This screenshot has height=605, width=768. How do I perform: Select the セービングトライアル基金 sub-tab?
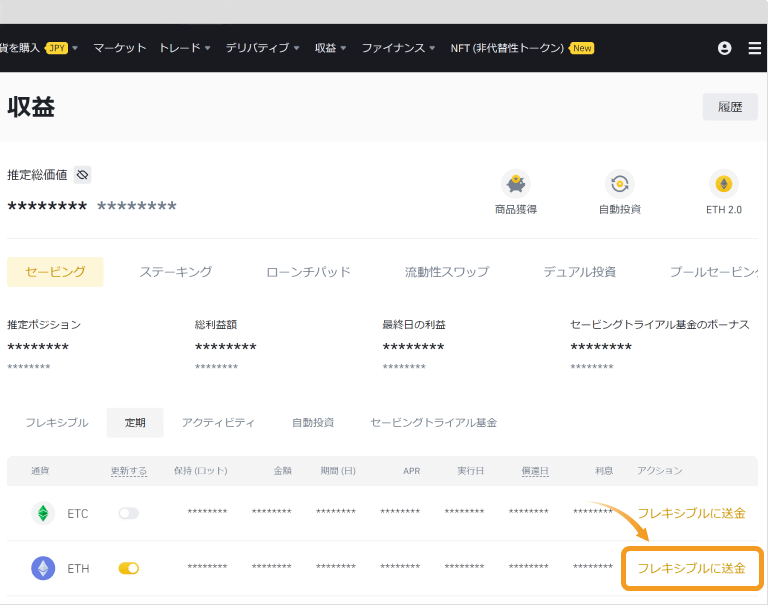(x=433, y=423)
